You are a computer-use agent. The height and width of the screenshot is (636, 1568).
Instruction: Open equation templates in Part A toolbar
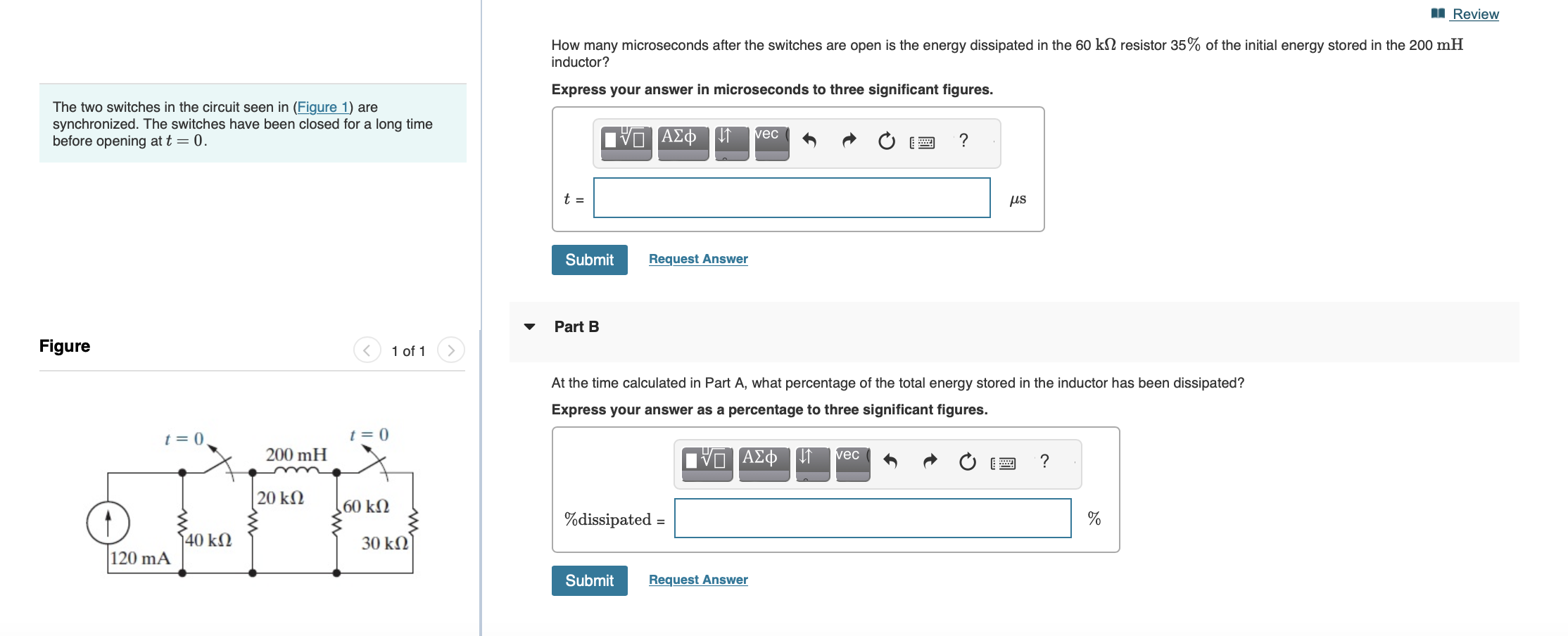(x=626, y=141)
